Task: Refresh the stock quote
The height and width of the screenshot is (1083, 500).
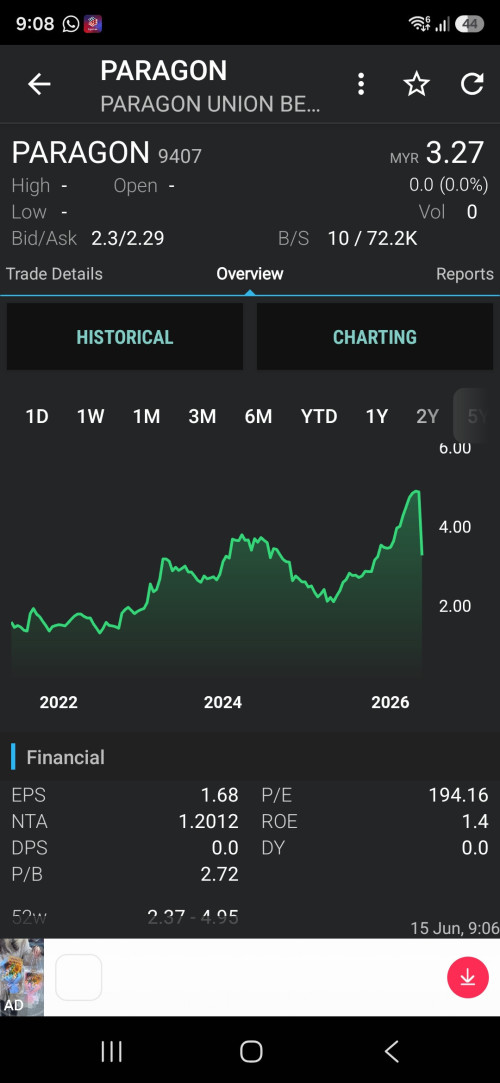Action: [x=472, y=84]
